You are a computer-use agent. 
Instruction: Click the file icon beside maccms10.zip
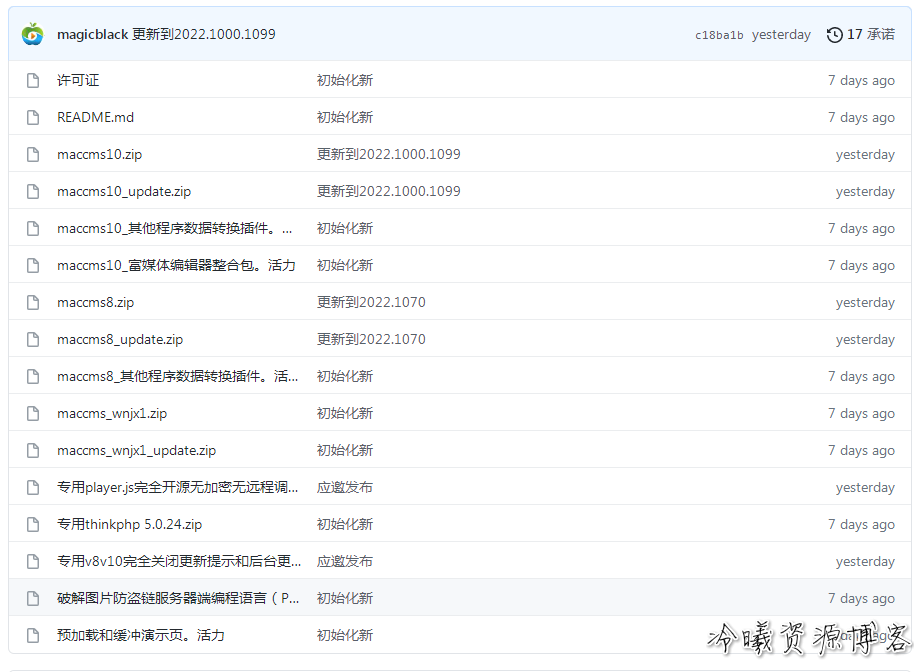(33, 154)
